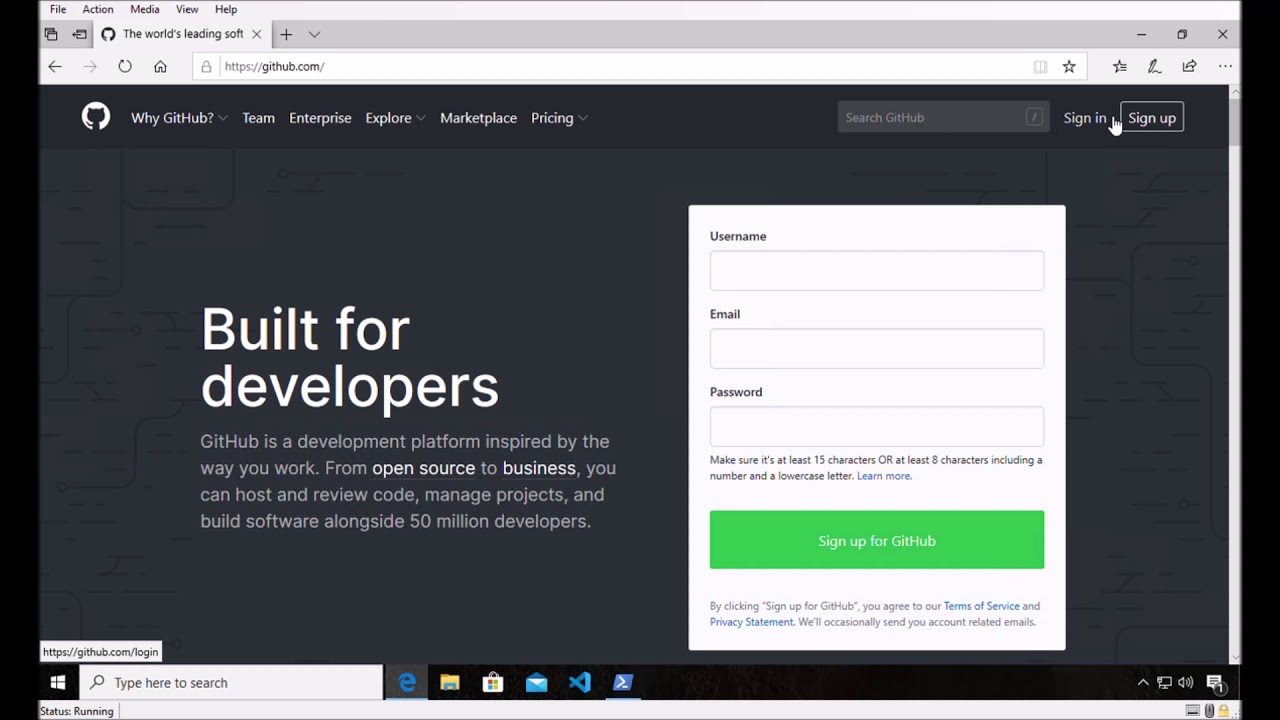Show hidden tray icons chevron
This screenshot has width=1280, height=720.
click(1143, 683)
